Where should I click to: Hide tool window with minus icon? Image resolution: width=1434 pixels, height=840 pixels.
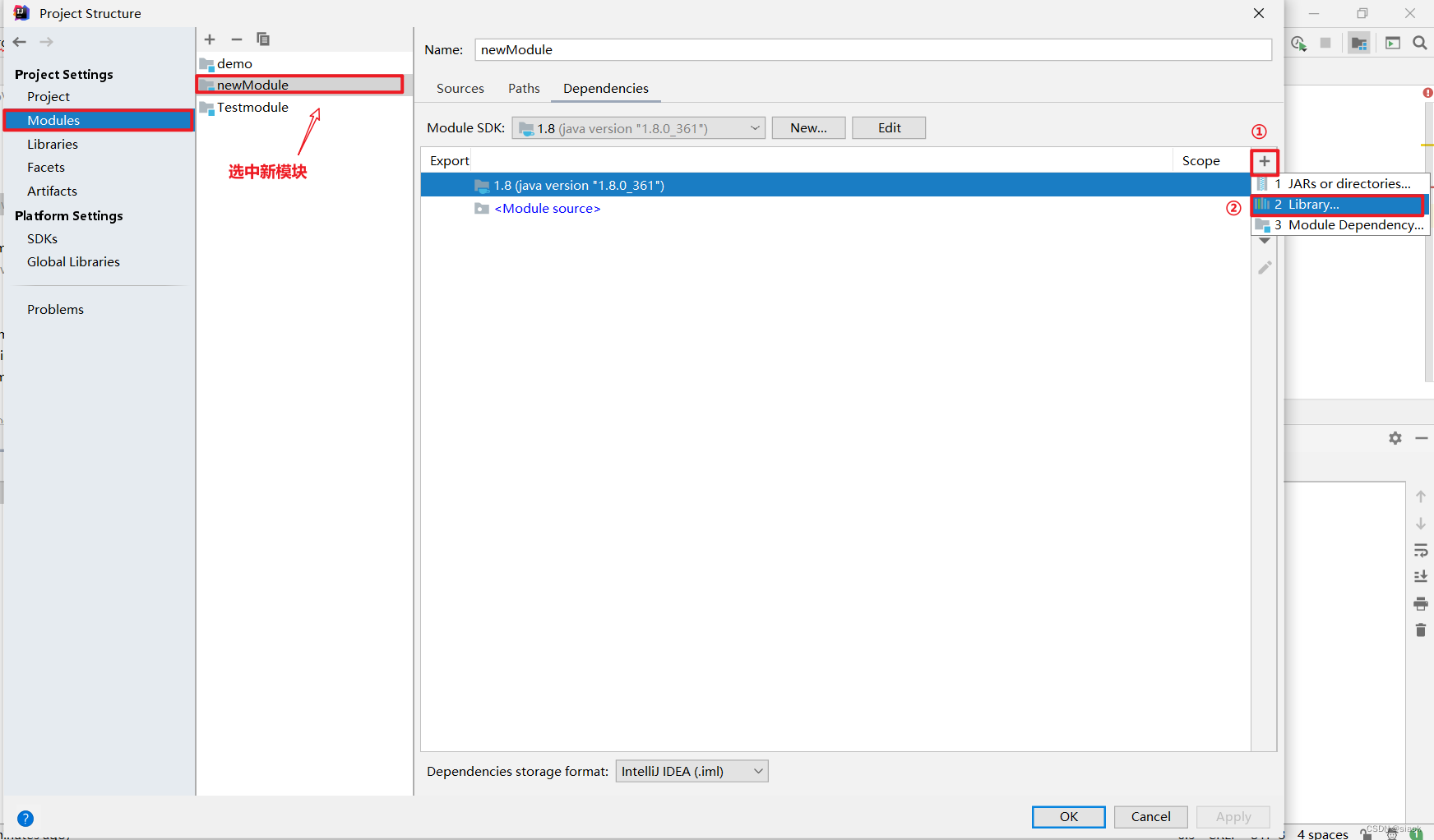point(1422,438)
